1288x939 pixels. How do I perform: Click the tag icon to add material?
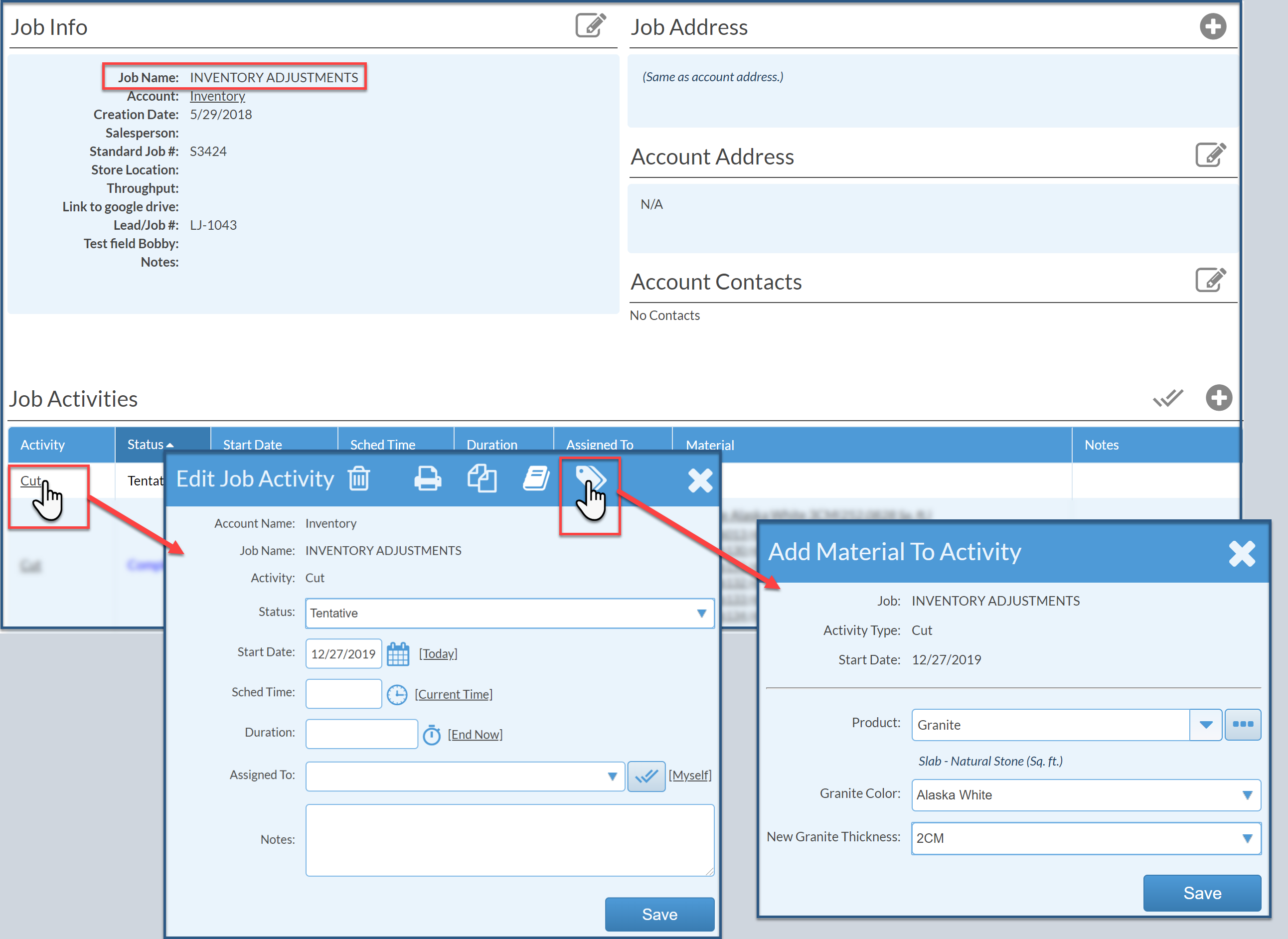[590, 477]
